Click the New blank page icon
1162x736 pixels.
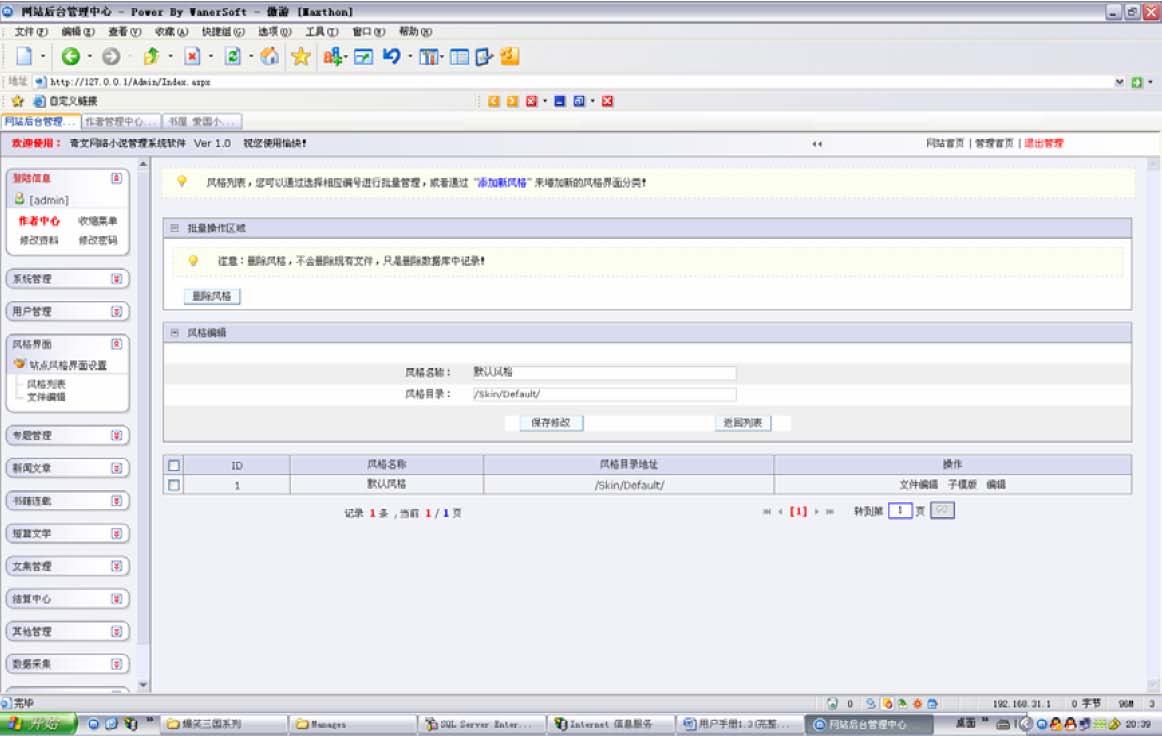click(x=24, y=56)
